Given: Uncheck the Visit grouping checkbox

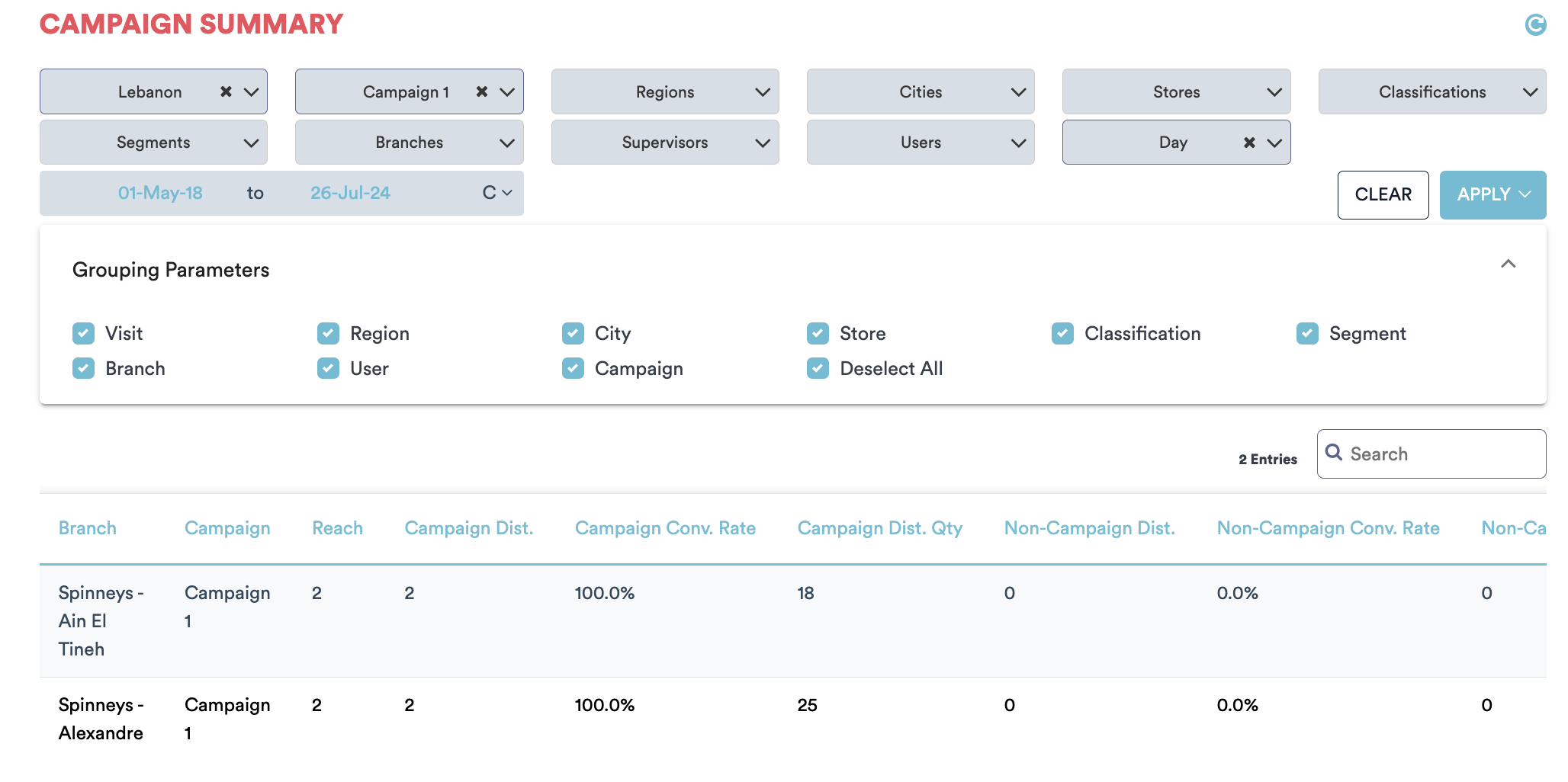Looking at the screenshot, I should click(x=84, y=333).
